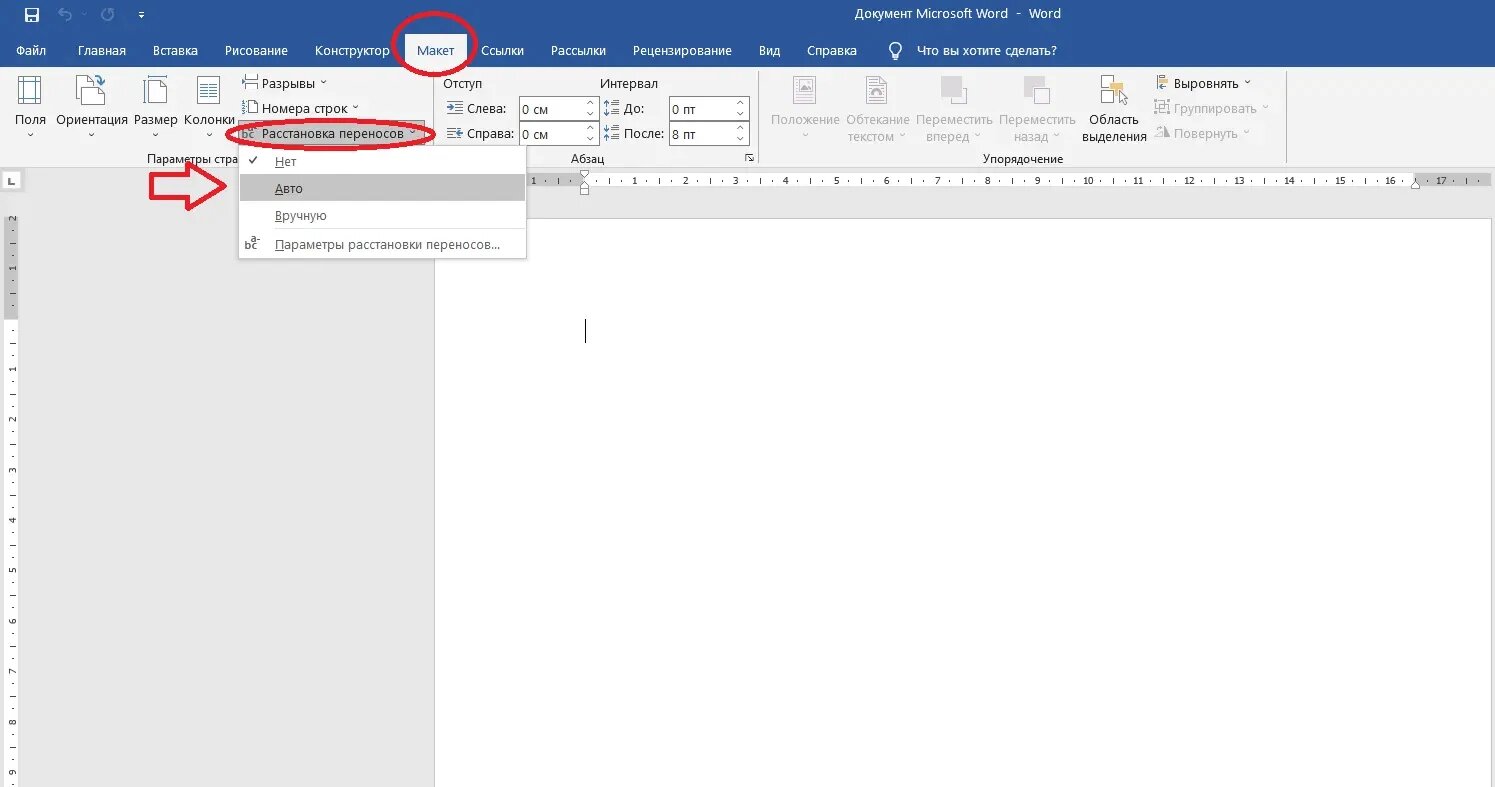Viewport: 1495px width, 787px height.
Task: Open the Абзац dialog launcher icon
Action: [749, 159]
